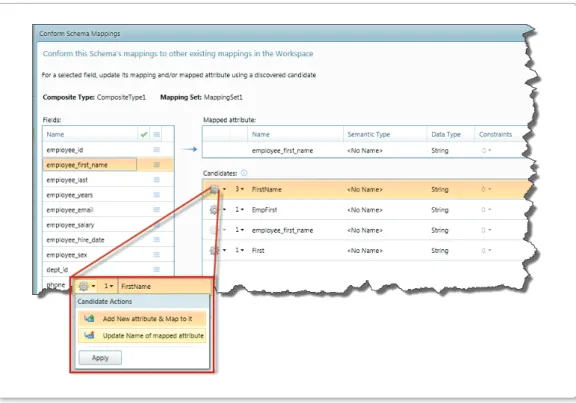Click the list icon beside employee_sex
The image size is (576, 403).
pyautogui.click(x=156, y=255)
